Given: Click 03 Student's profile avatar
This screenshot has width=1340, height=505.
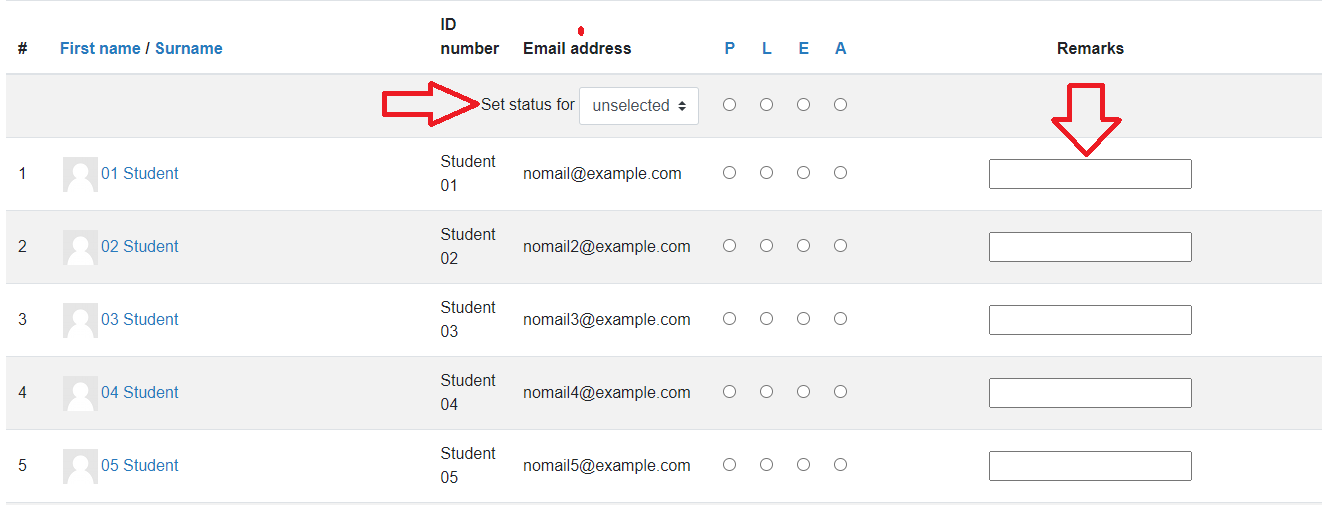Looking at the screenshot, I should click(80, 320).
